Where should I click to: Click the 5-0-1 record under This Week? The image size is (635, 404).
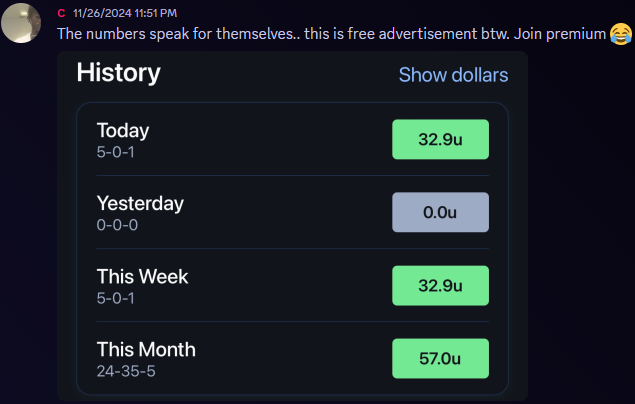click(115, 298)
